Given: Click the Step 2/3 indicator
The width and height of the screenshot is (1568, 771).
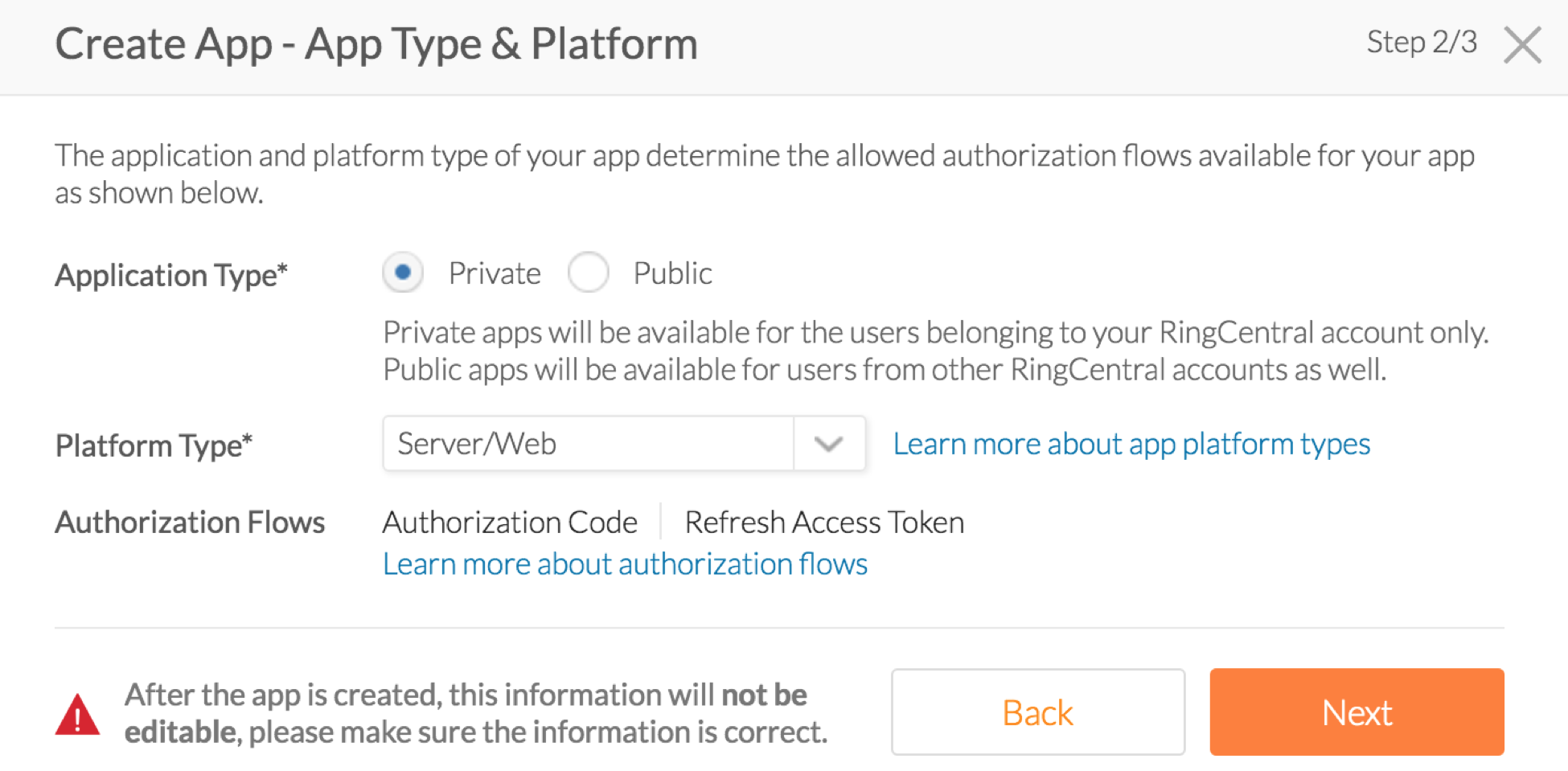Looking at the screenshot, I should [1422, 43].
